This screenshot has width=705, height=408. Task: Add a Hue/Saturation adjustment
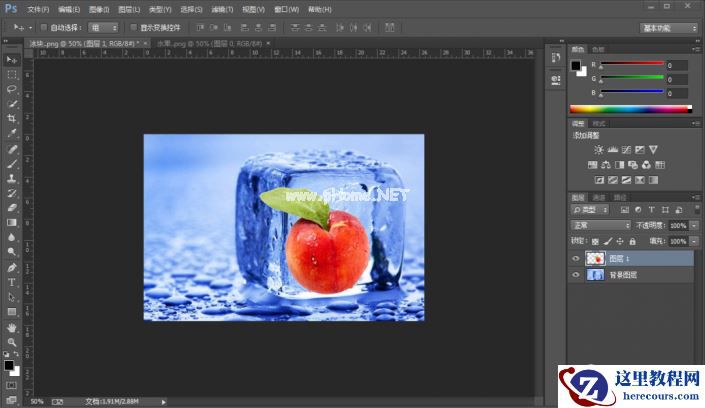(592, 165)
